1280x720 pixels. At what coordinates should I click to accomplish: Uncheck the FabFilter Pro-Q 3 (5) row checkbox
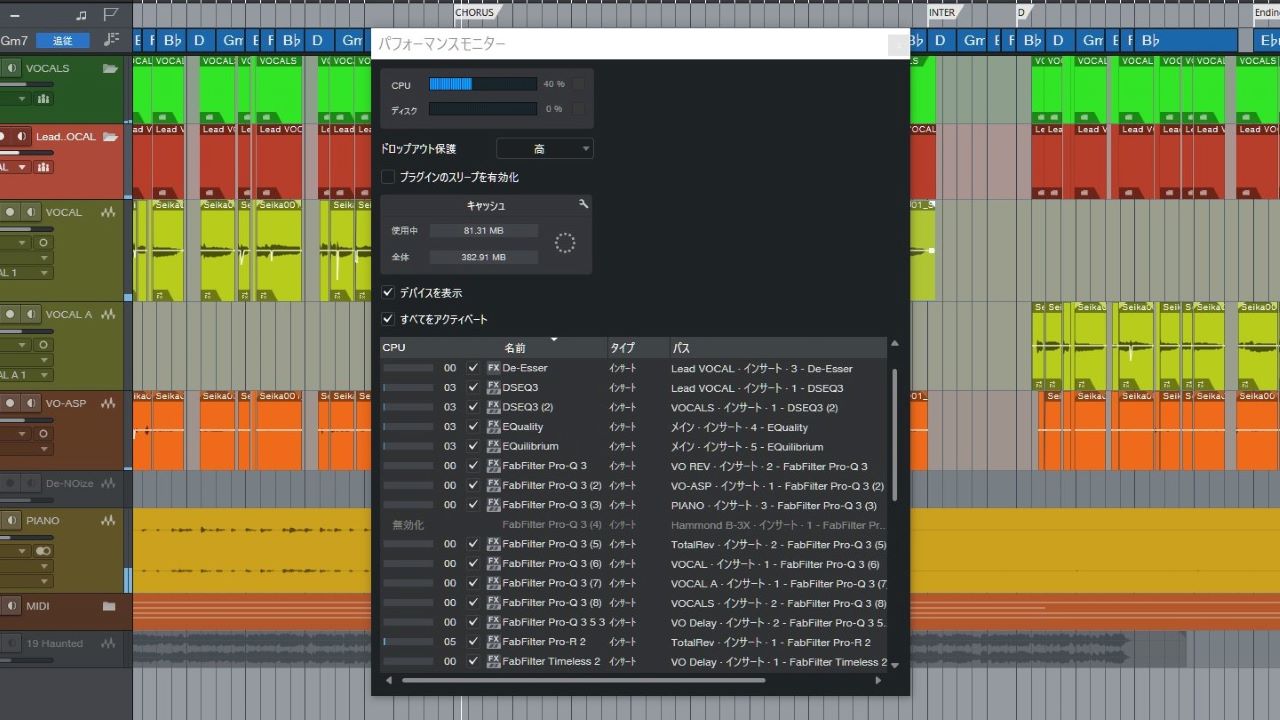473,544
